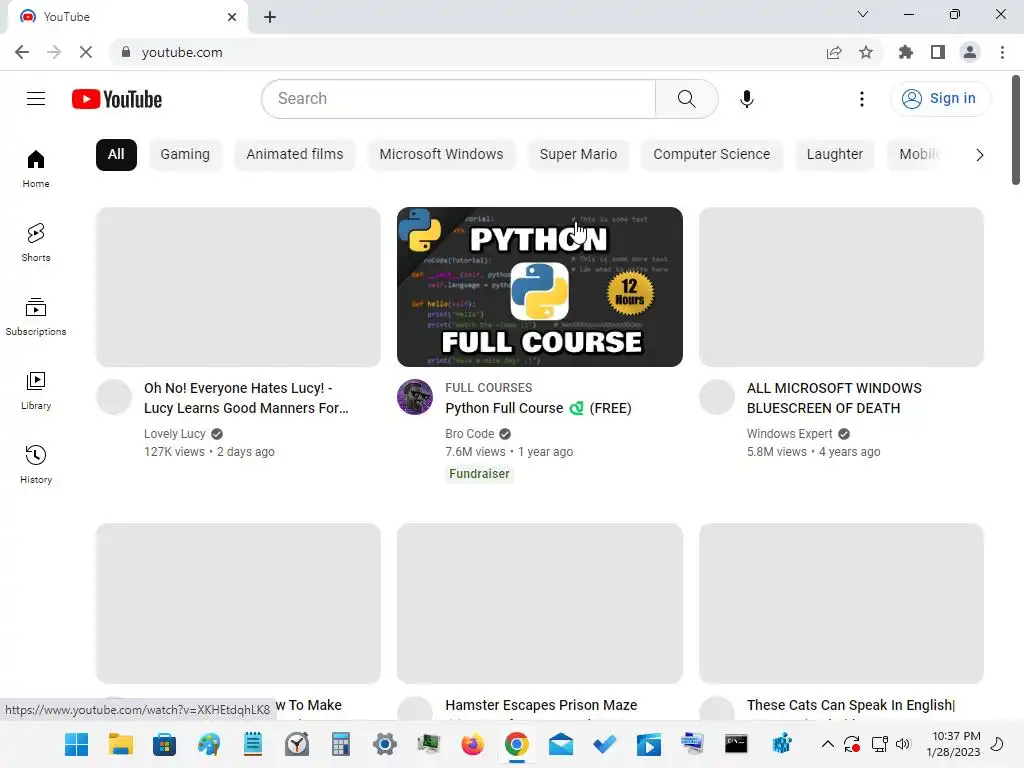This screenshot has height=768, width=1024.
Task: Open Windows Expert channel link
Action: tap(790, 434)
